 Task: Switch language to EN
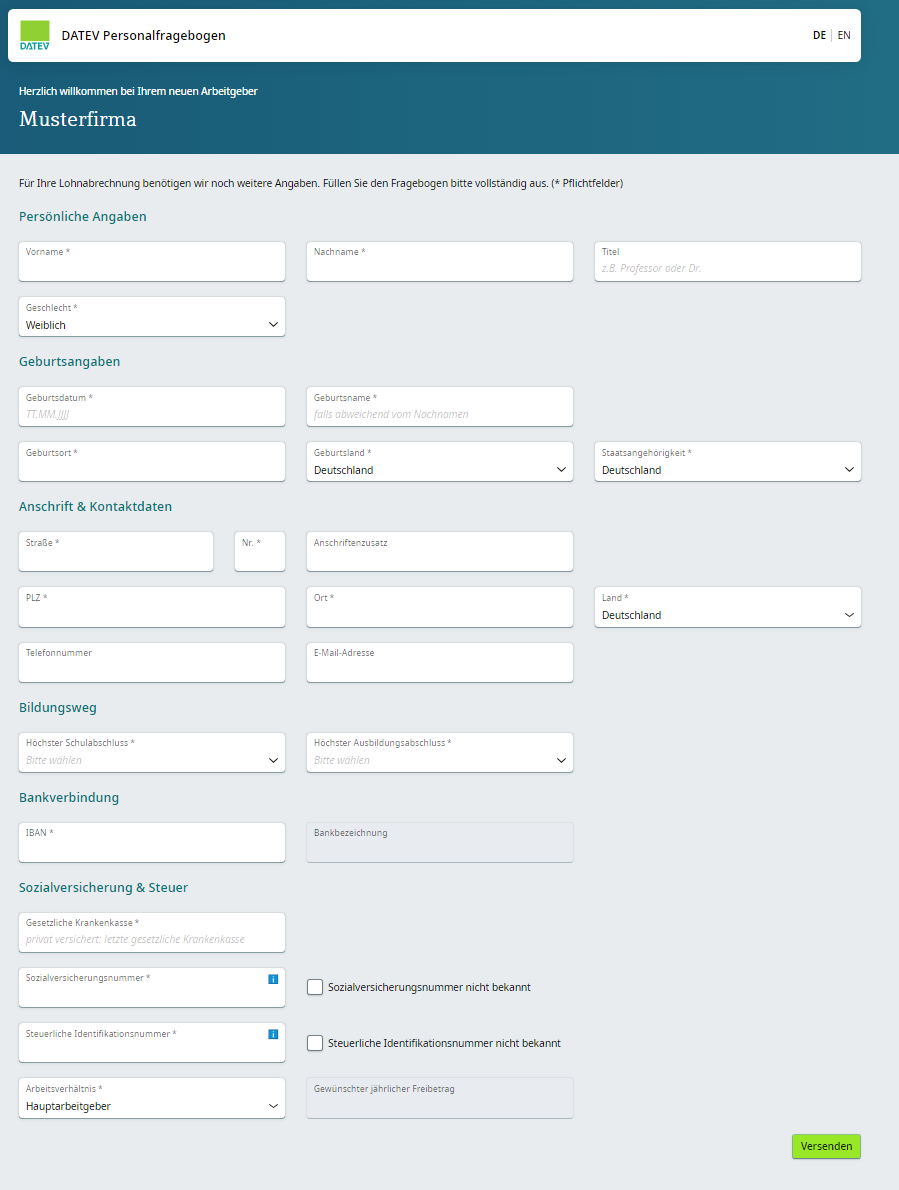click(x=844, y=36)
